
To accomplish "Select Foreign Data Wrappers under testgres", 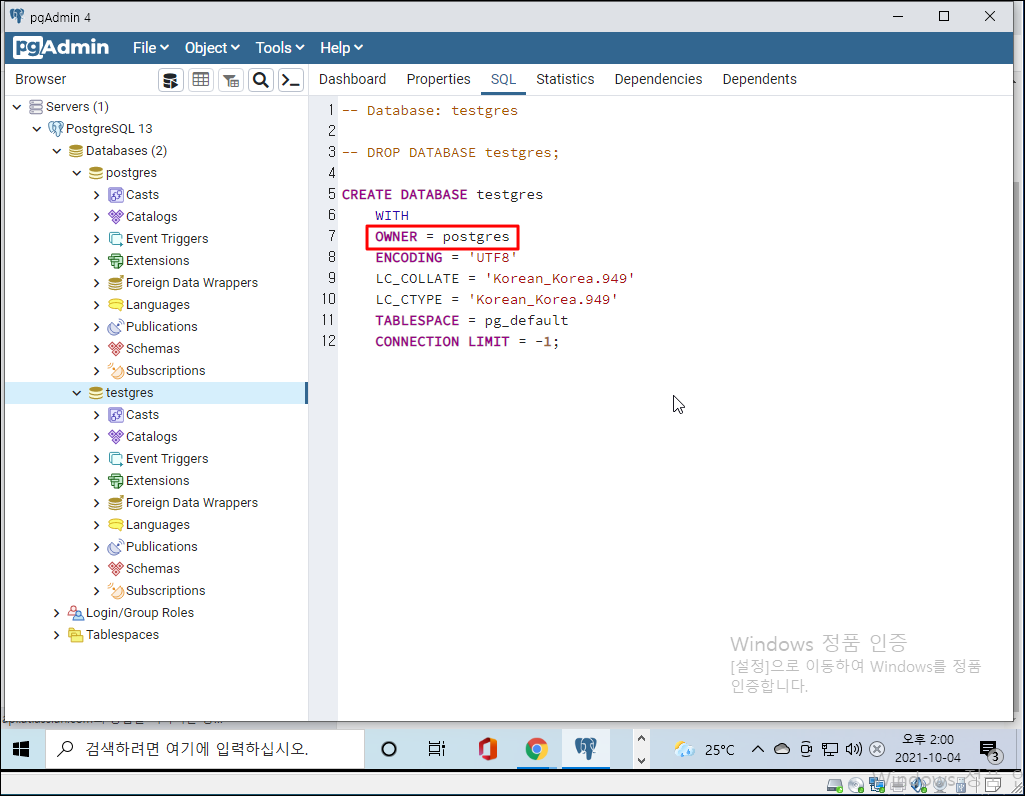I will [x=192, y=503].
